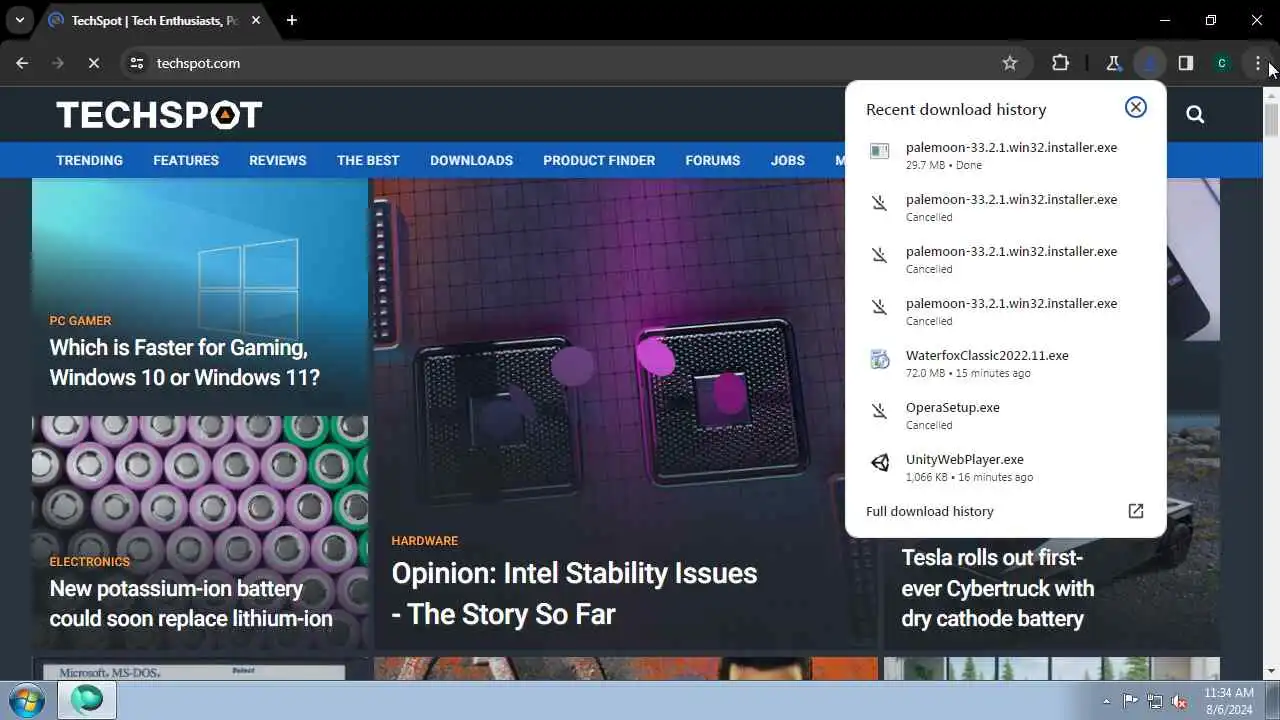The height and width of the screenshot is (720, 1280).
Task: Toggle the side panel icon
Action: (x=1185, y=63)
